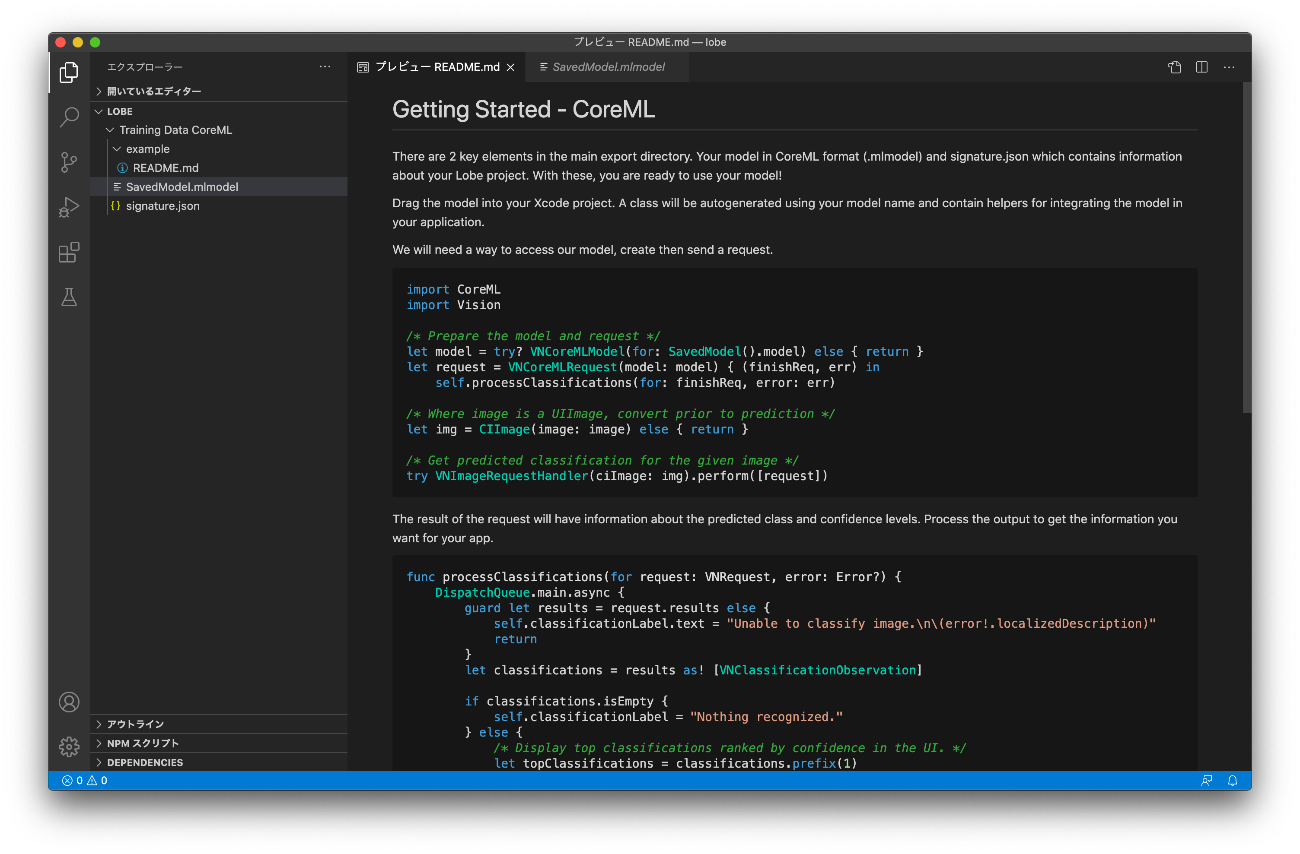Expand the NPM スクリプト section
The width and height of the screenshot is (1300, 854).
click(219, 743)
